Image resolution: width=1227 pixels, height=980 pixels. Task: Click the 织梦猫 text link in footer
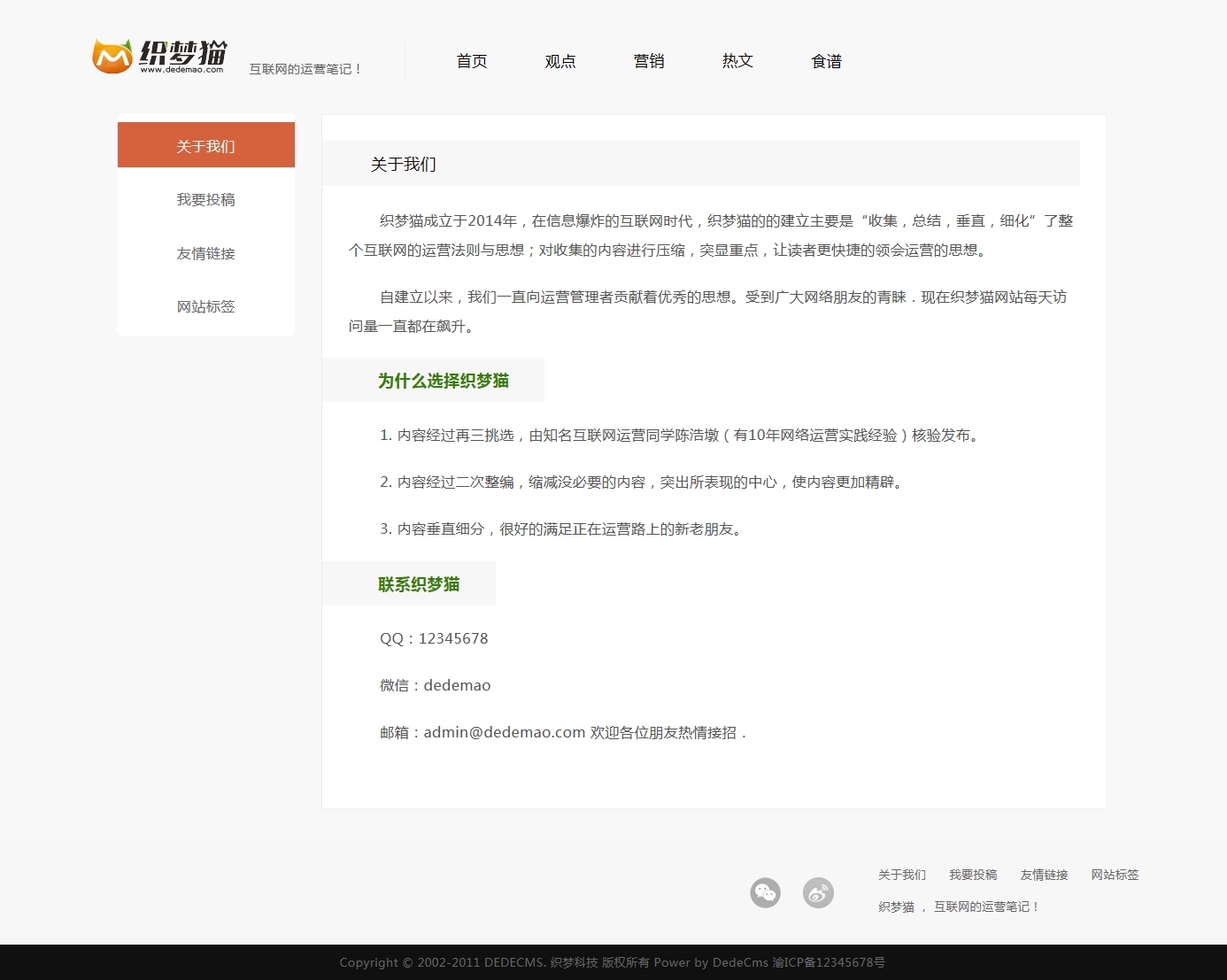(x=896, y=907)
